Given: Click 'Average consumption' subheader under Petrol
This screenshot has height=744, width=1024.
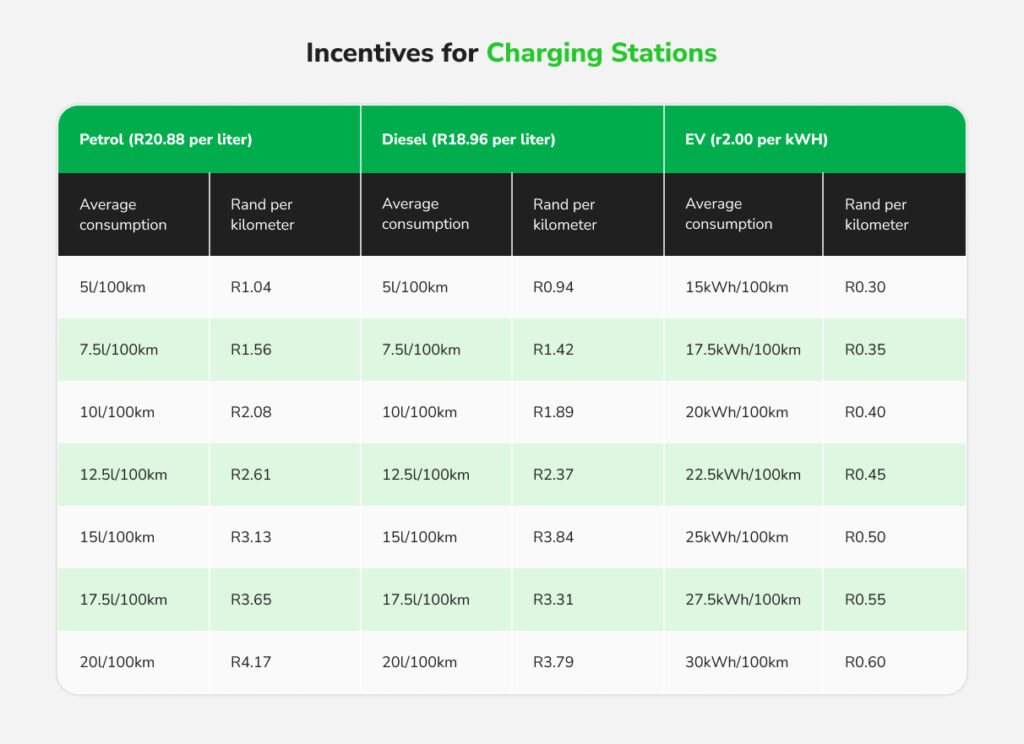Looking at the screenshot, I should (x=122, y=214).
